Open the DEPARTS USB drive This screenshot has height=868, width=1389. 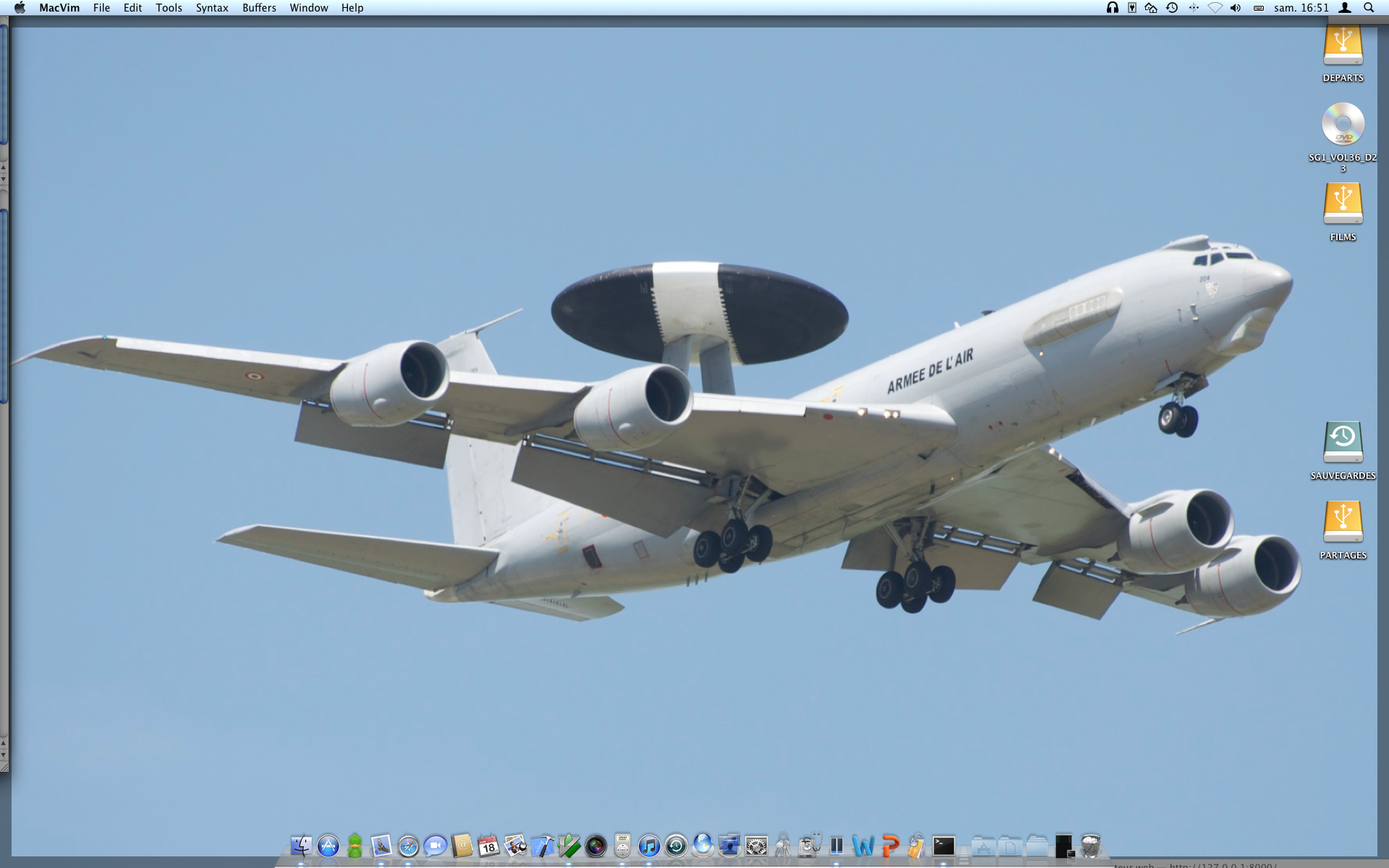tap(1343, 46)
